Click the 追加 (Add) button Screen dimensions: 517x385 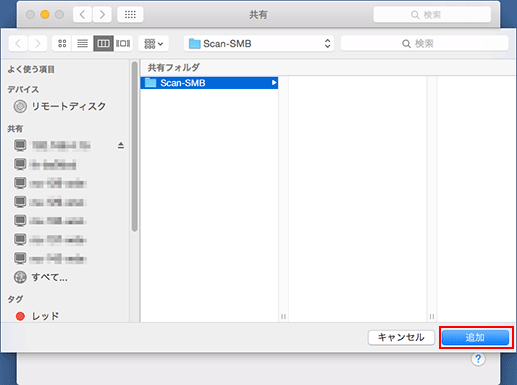[475, 337]
